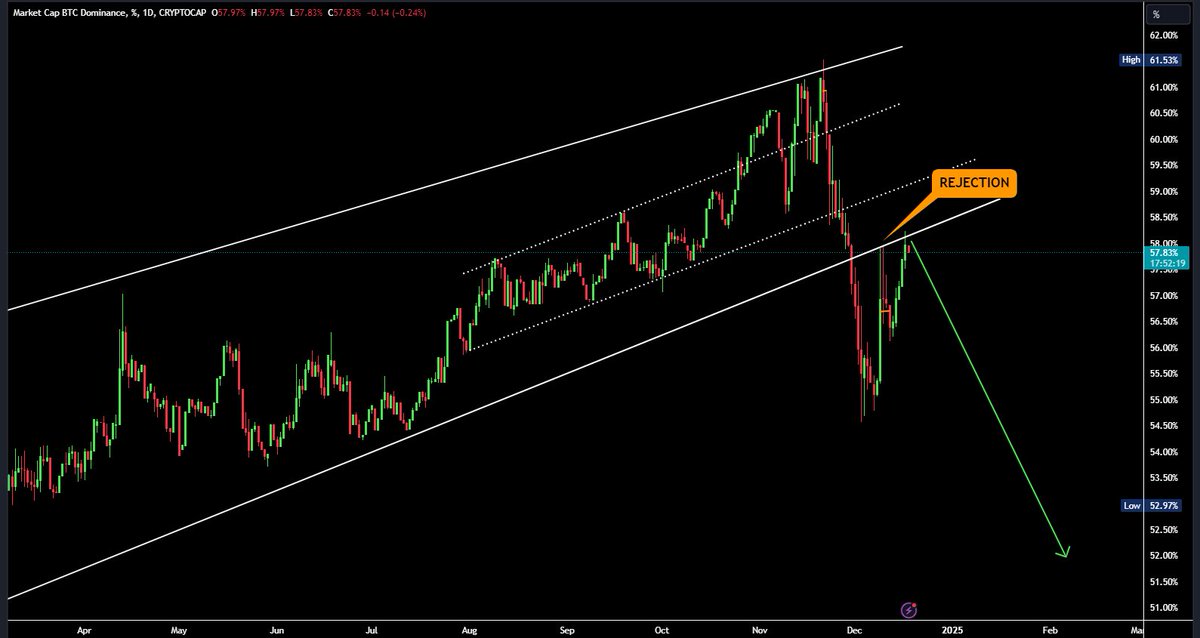The height and width of the screenshot is (638, 1200).
Task: Click the Sep label on the time axis
Action: point(567,631)
